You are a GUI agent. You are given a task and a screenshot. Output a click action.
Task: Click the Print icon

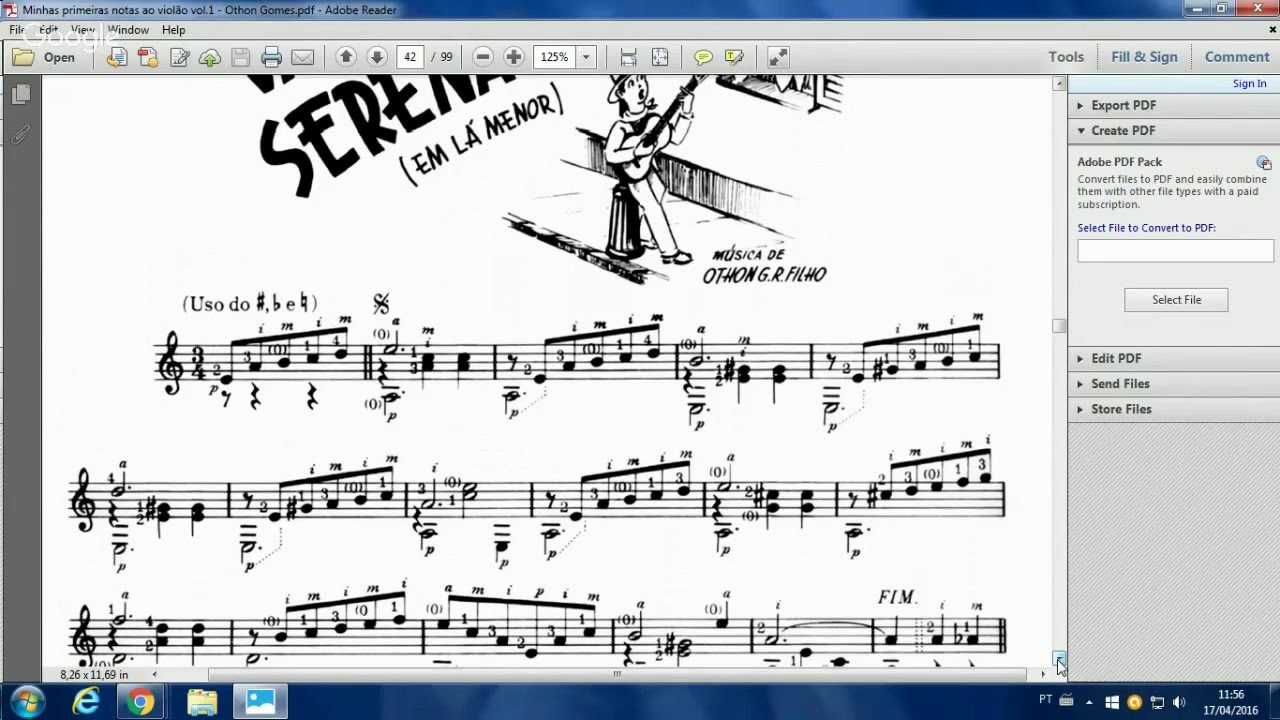(x=271, y=57)
